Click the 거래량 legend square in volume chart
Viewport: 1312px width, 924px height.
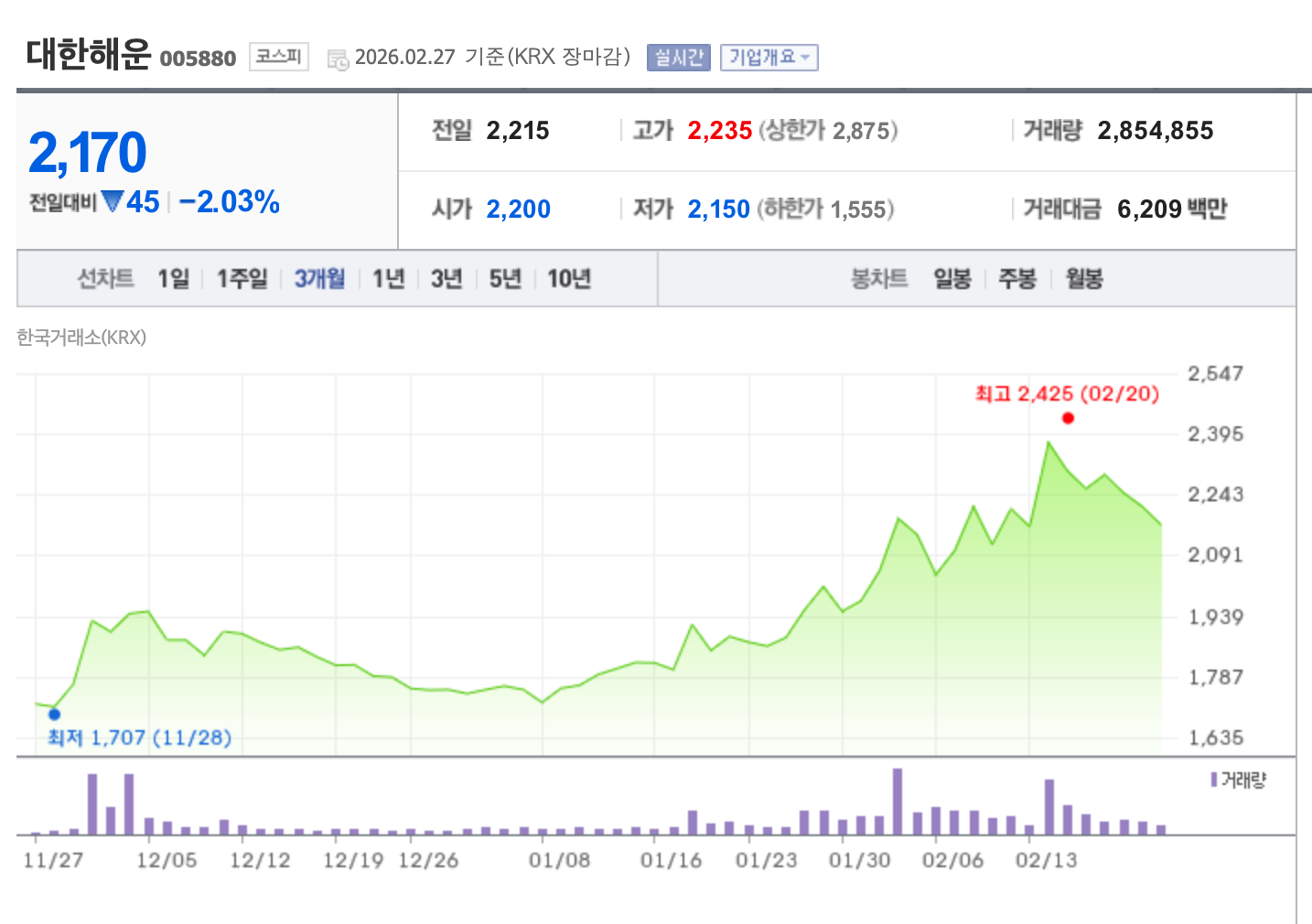[1214, 779]
